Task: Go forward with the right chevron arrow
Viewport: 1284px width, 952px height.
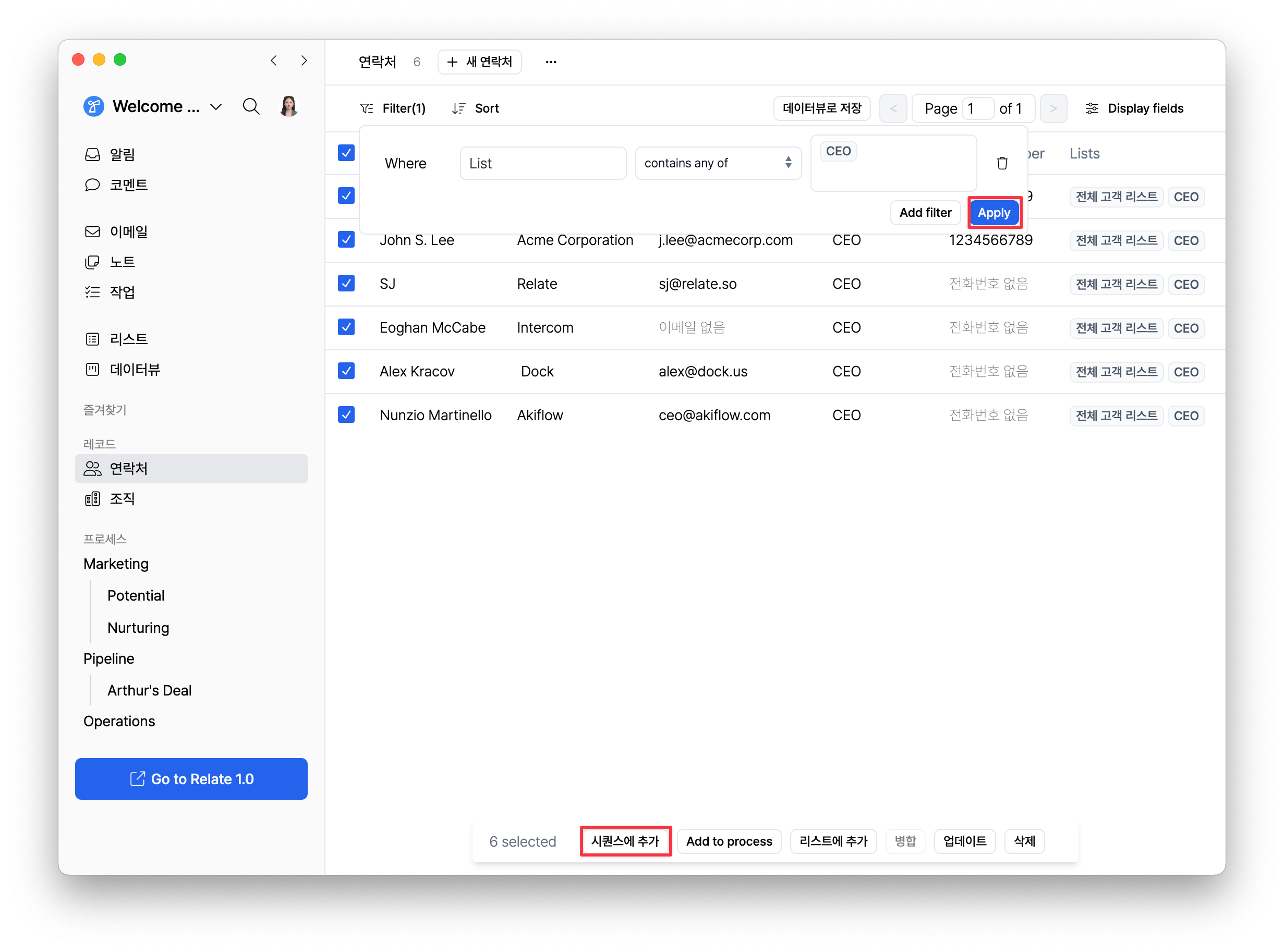Action: coord(304,60)
